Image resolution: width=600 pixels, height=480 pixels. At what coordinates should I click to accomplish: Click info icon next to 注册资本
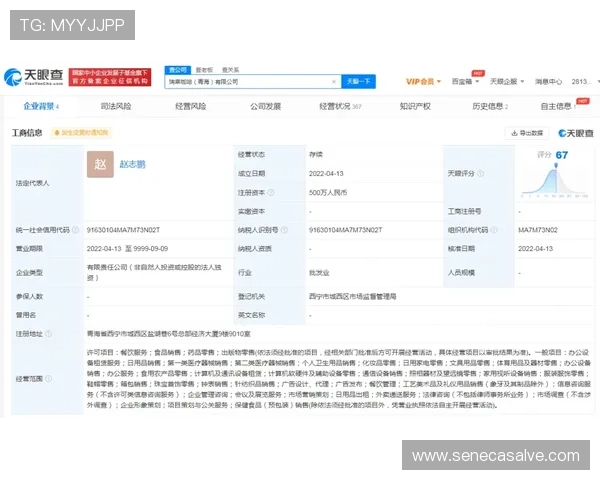(271, 193)
